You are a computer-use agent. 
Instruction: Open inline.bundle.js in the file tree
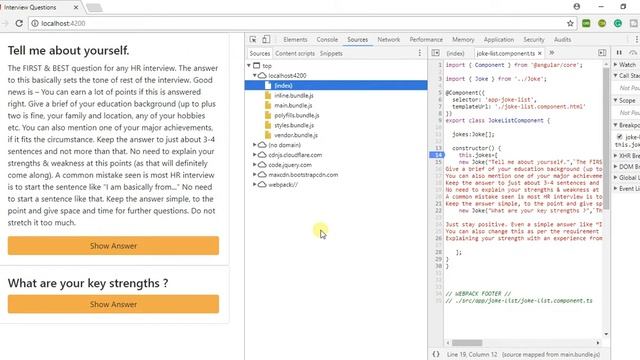tap(293, 96)
